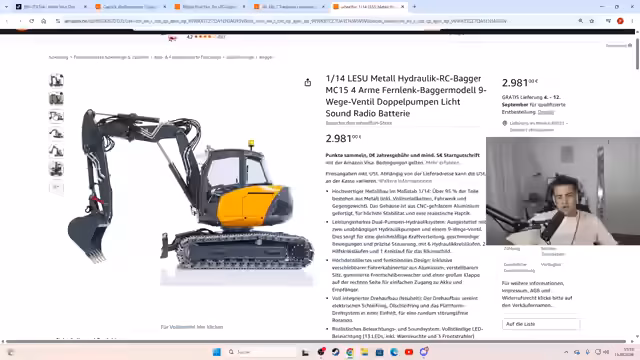The height and width of the screenshot is (360, 640).
Task: Click delivery location link in buy box
Action: (538, 126)
